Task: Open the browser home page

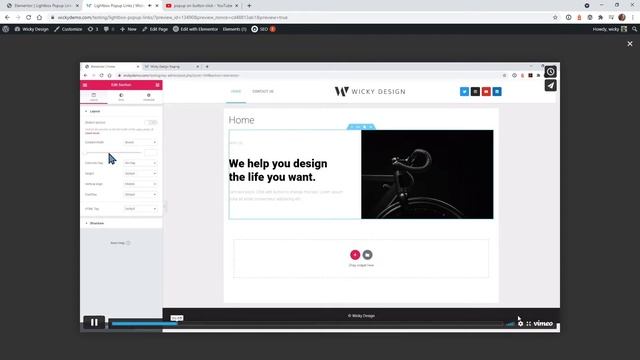Action: coord(39,18)
